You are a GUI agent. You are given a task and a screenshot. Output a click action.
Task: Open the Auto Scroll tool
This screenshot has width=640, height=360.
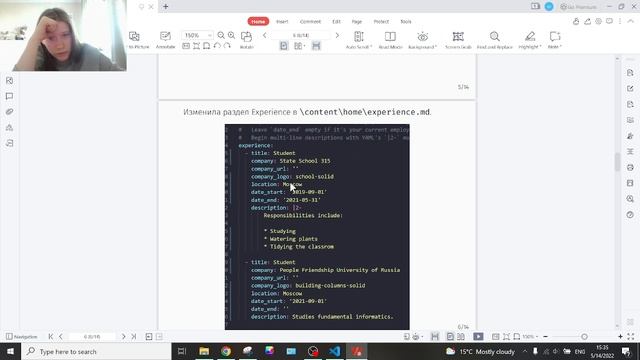(359, 40)
